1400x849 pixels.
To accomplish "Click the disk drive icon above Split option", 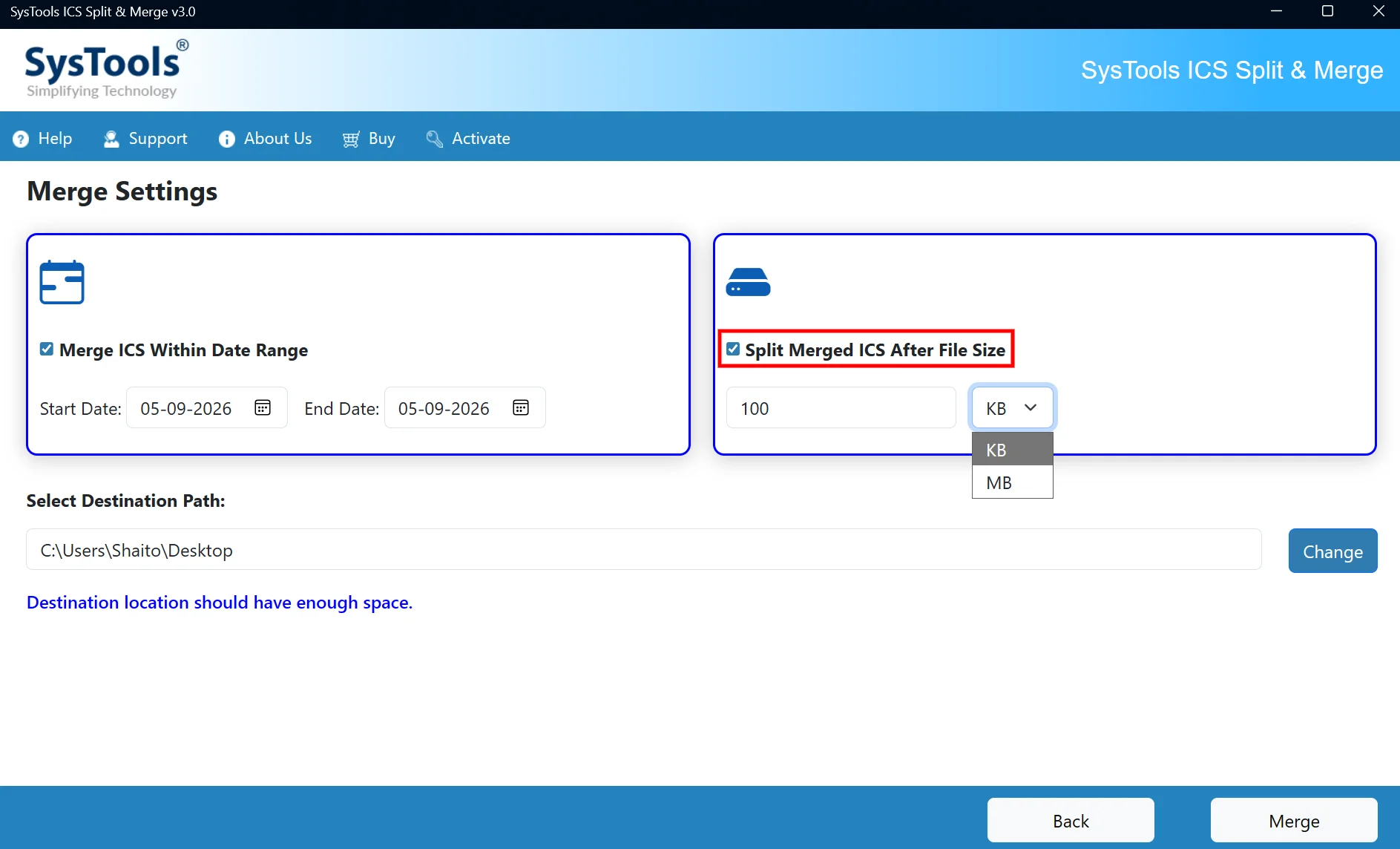I will [x=748, y=282].
